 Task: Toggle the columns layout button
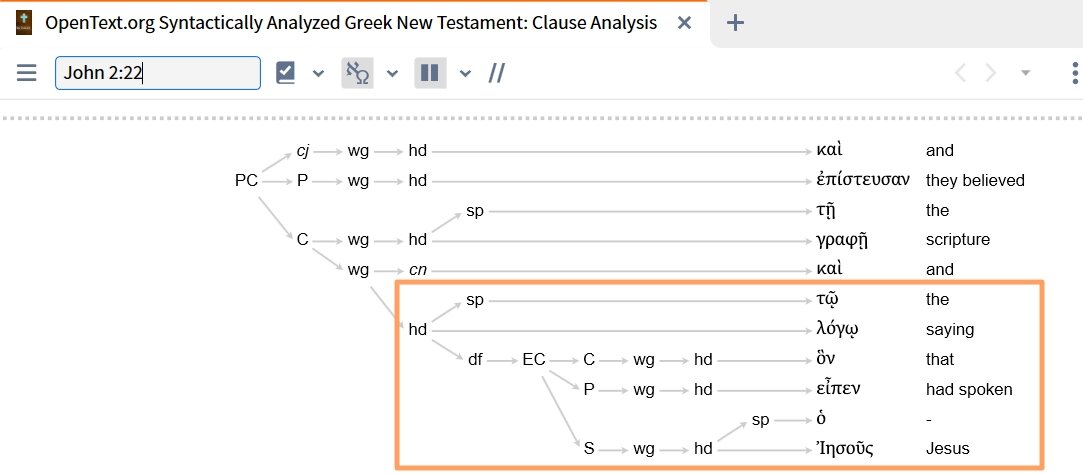[x=430, y=73]
